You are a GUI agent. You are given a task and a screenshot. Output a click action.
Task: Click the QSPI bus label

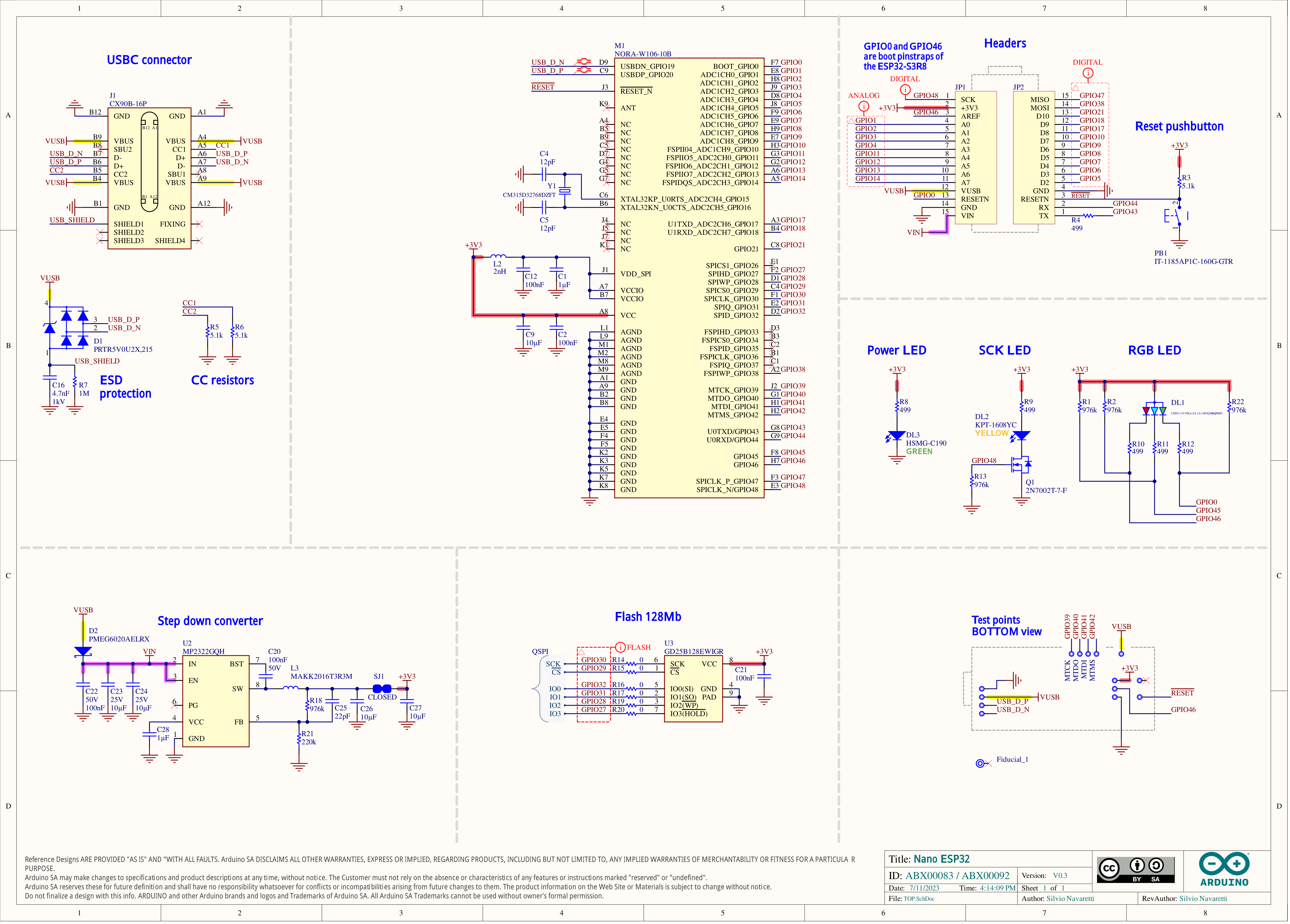(x=540, y=652)
